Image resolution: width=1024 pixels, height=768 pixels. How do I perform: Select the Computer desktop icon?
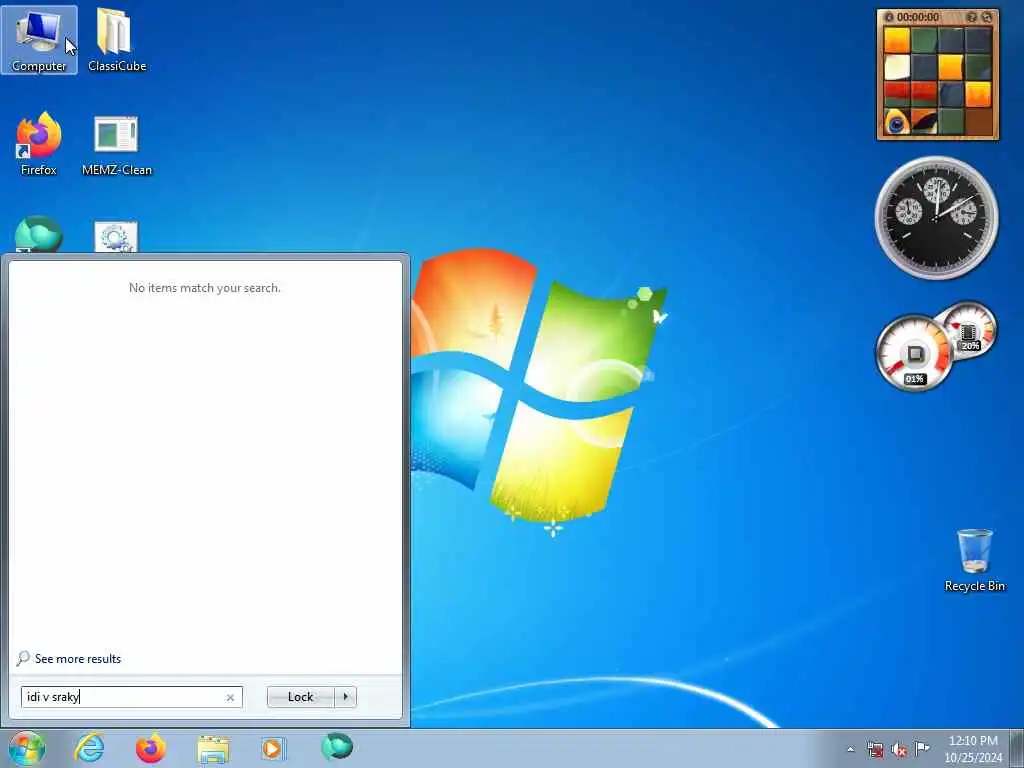point(39,40)
